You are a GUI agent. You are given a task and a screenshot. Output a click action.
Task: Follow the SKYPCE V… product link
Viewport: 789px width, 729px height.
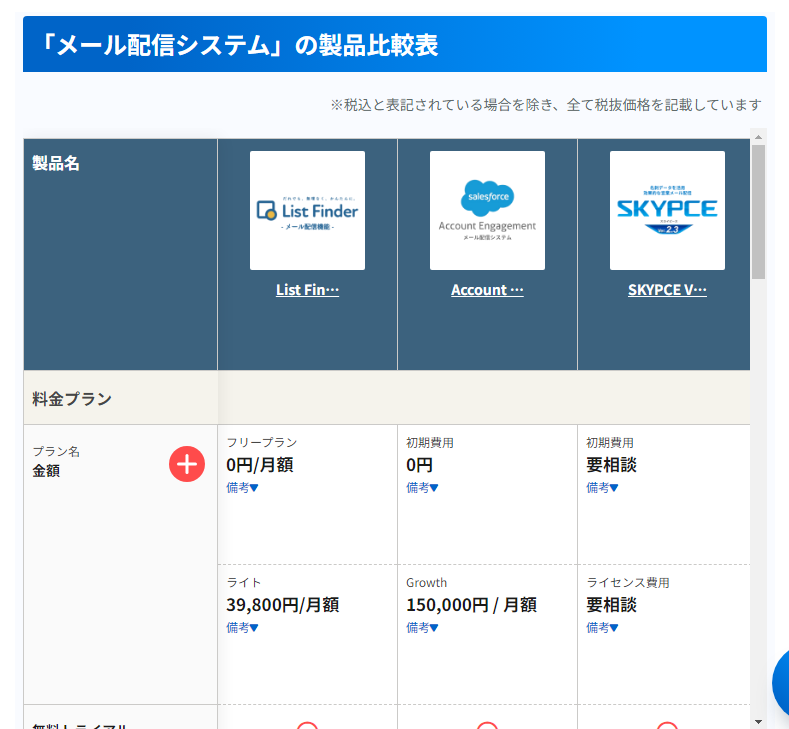667,290
